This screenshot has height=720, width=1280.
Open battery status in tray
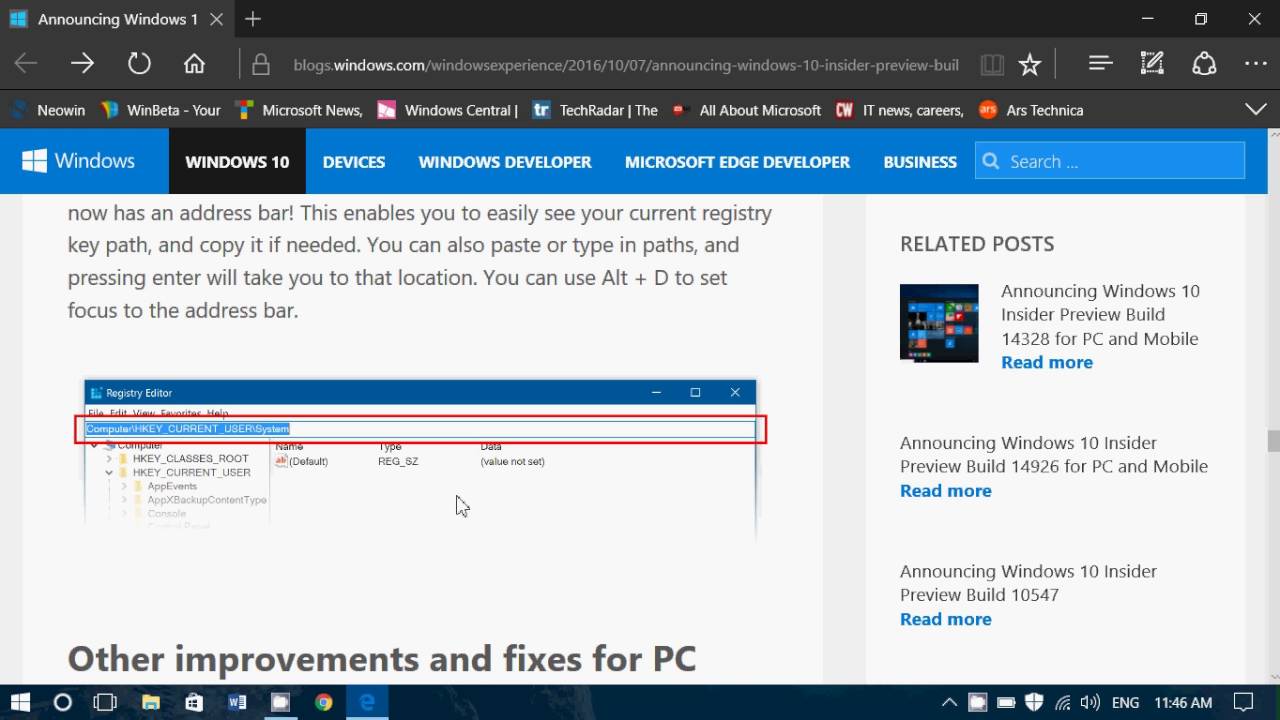click(1006, 702)
